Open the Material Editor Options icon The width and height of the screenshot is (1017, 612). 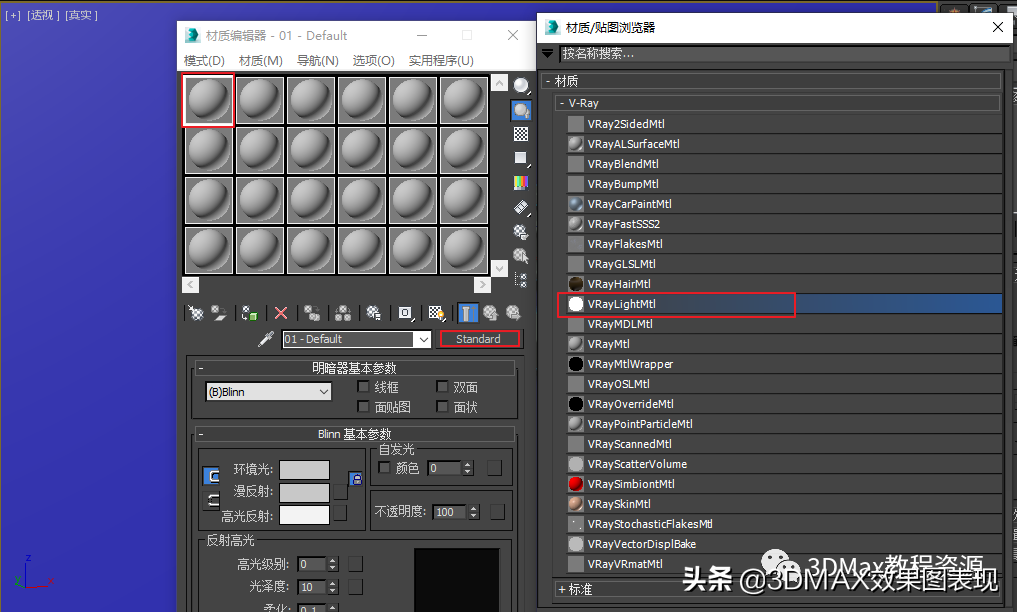521,231
